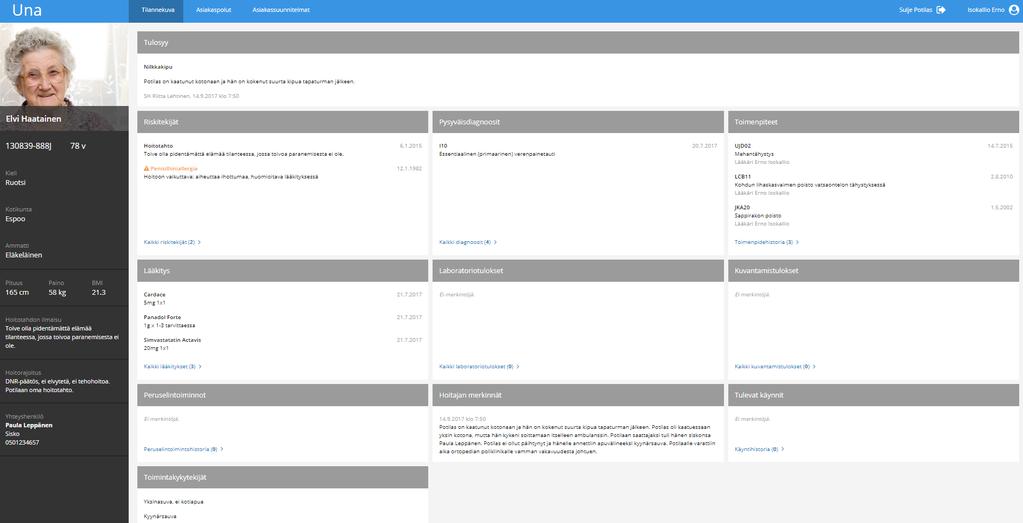
Task: Click the Toimenpiteet panel header
Action: [x=874, y=122]
